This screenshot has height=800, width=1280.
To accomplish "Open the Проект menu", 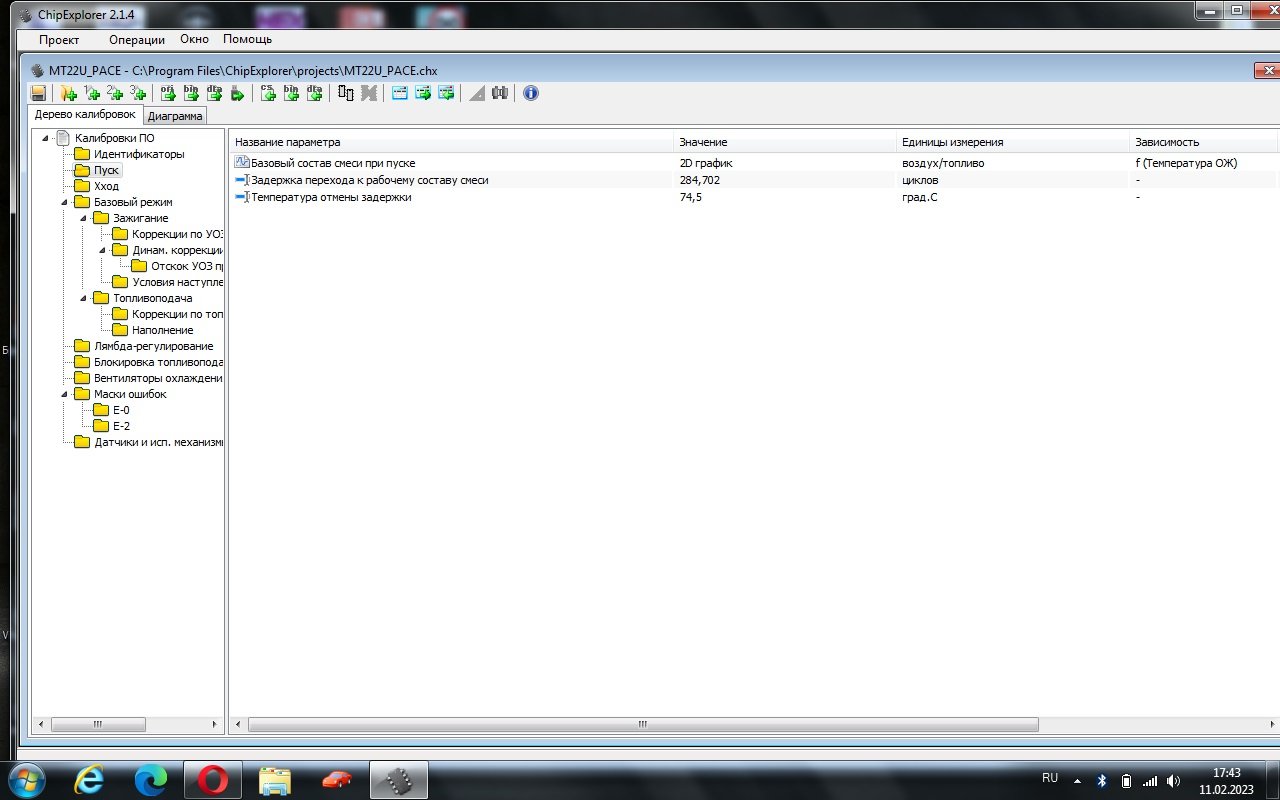I will point(59,40).
